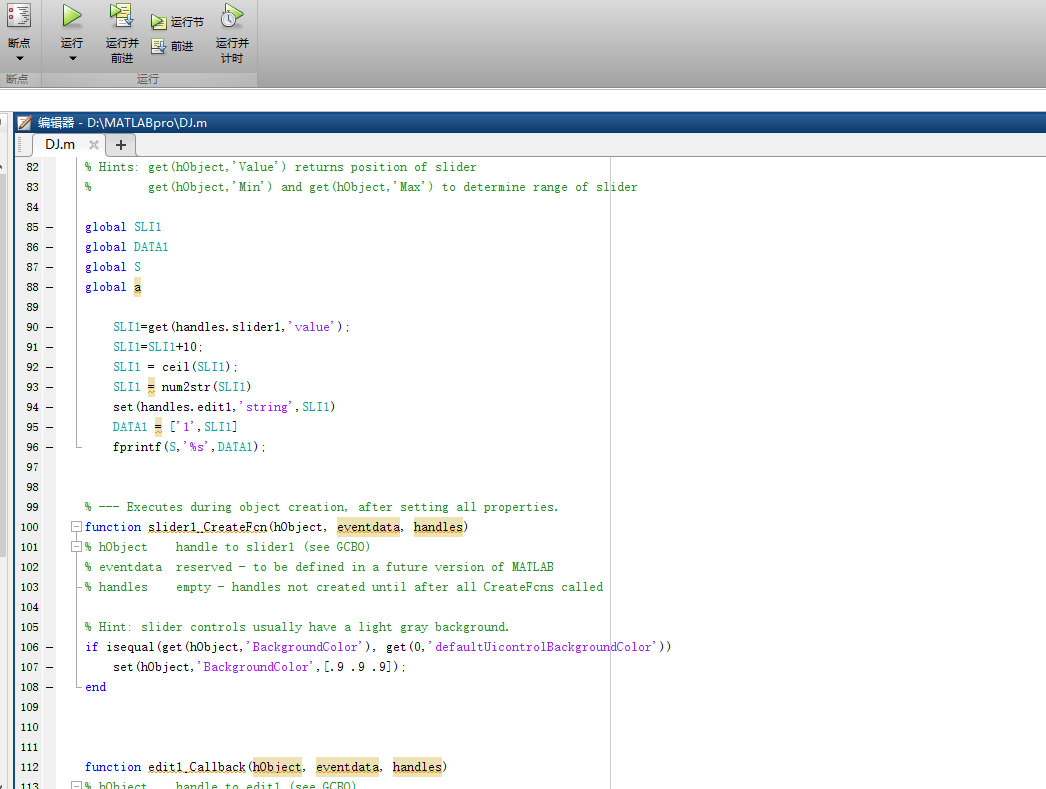This screenshot has width=1046, height=789.
Task: Click the highlighted handles parameter on line 112
Action: (x=417, y=767)
